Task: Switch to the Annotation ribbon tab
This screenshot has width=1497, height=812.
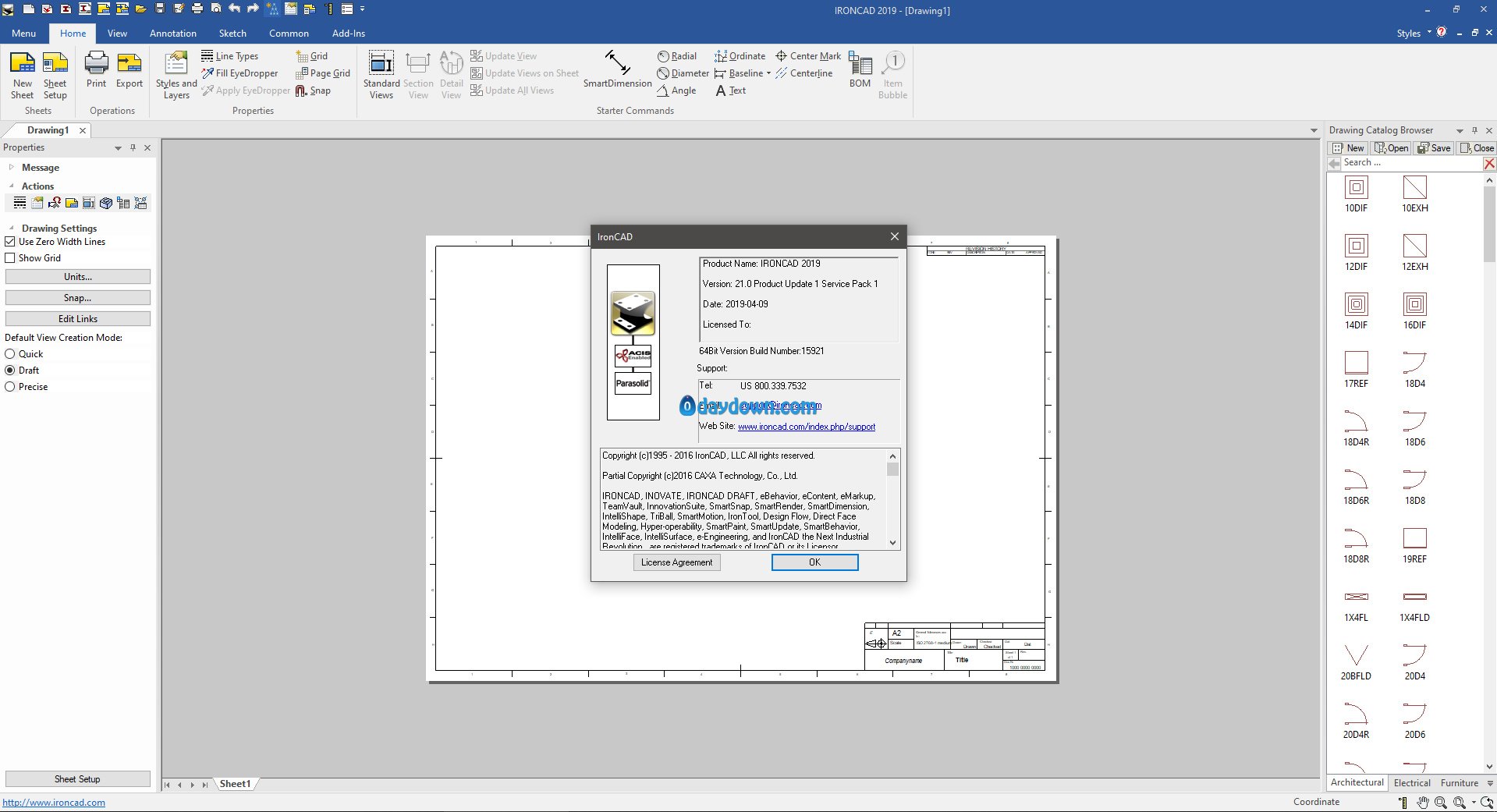Action: [x=173, y=34]
